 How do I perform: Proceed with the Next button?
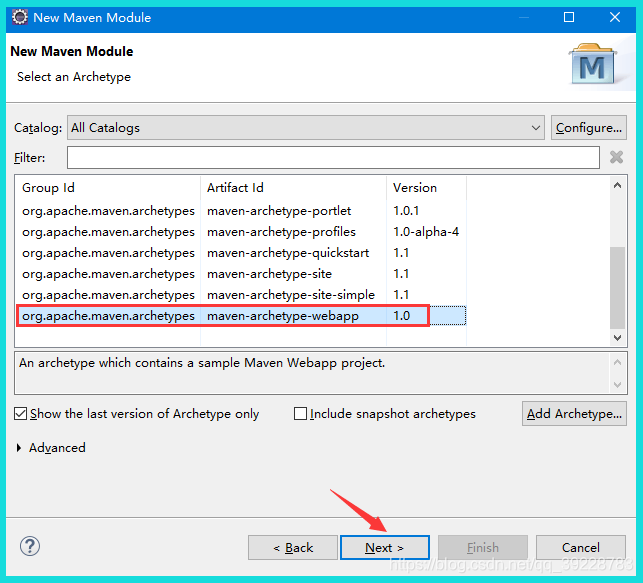pos(385,547)
